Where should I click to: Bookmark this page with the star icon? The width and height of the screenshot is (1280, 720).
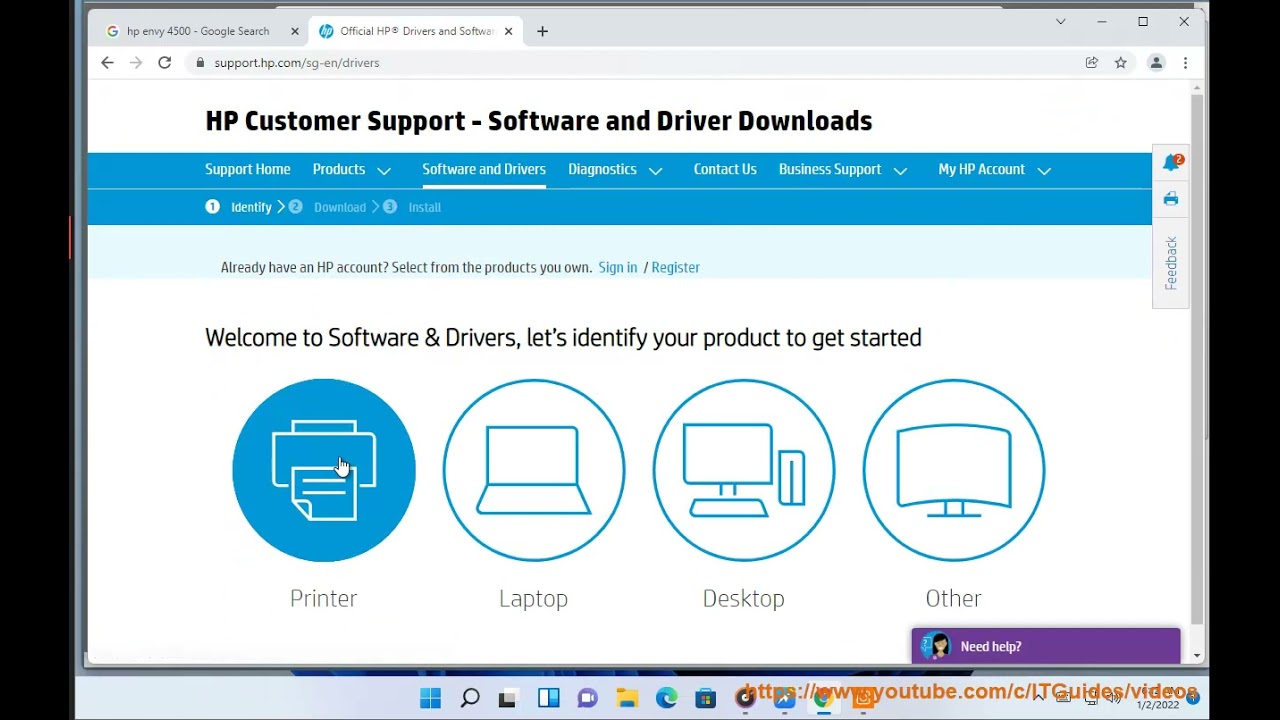pyautogui.click(x=1121, y=62)
